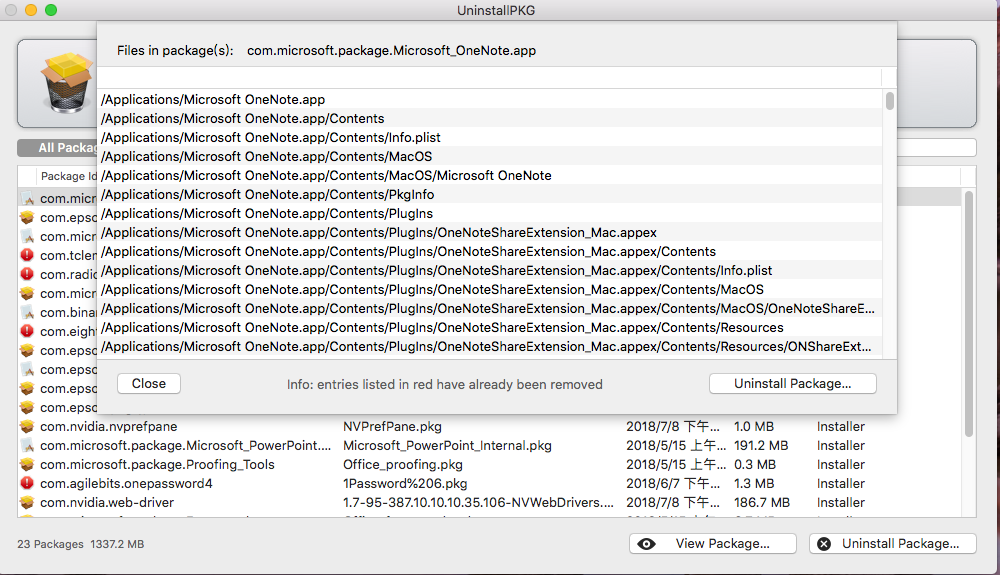Click icon beside com.microsoft.package.Microsoft_PowerPoint row
1000x575 pixels.
click(27, 445)
